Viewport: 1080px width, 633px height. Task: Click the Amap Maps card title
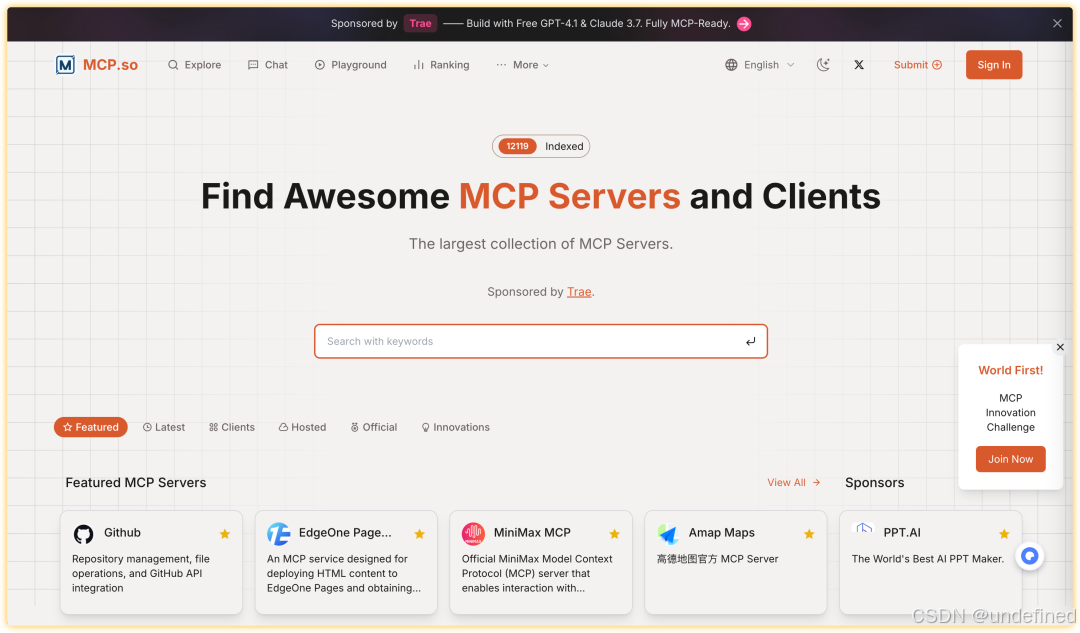point(722,532)
